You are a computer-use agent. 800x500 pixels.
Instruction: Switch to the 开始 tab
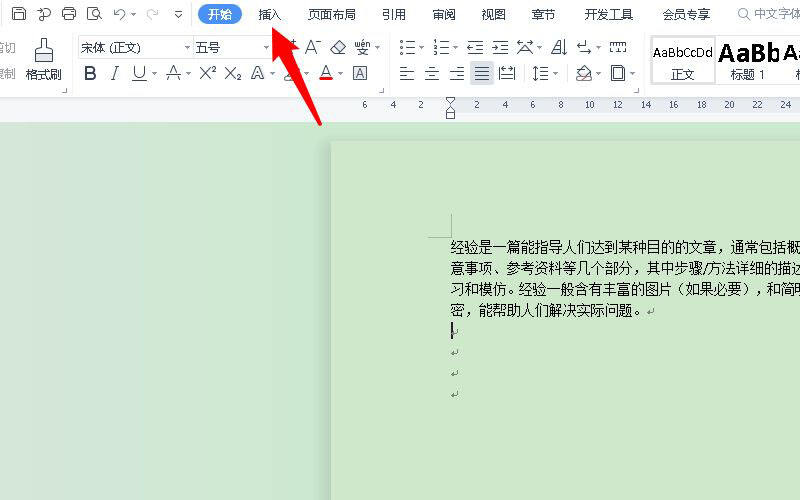[x=220, y=14]
